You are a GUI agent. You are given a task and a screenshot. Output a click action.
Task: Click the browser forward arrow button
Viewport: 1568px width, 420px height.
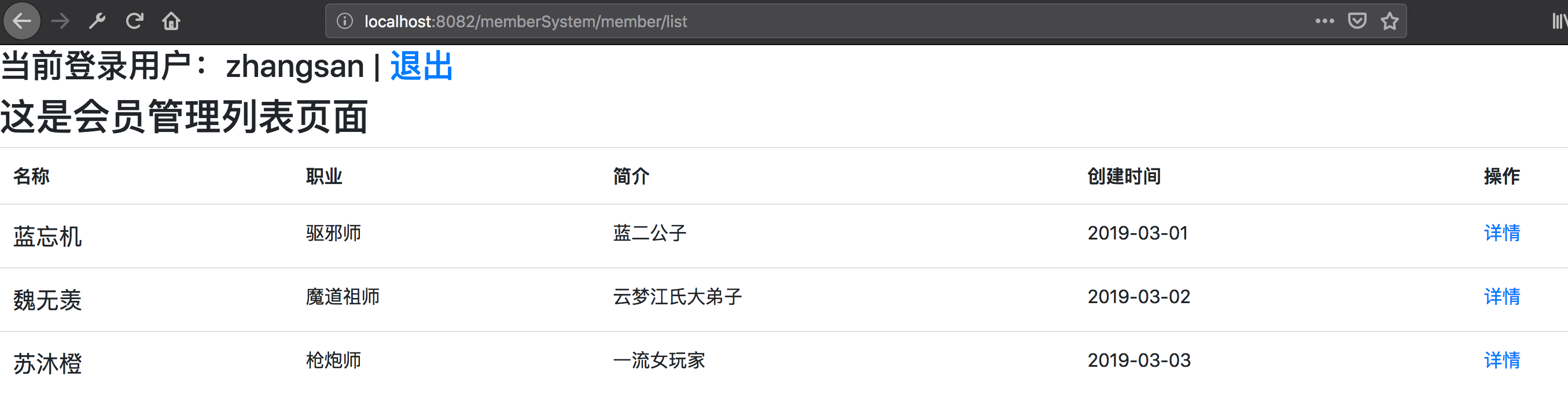[60, 21]
